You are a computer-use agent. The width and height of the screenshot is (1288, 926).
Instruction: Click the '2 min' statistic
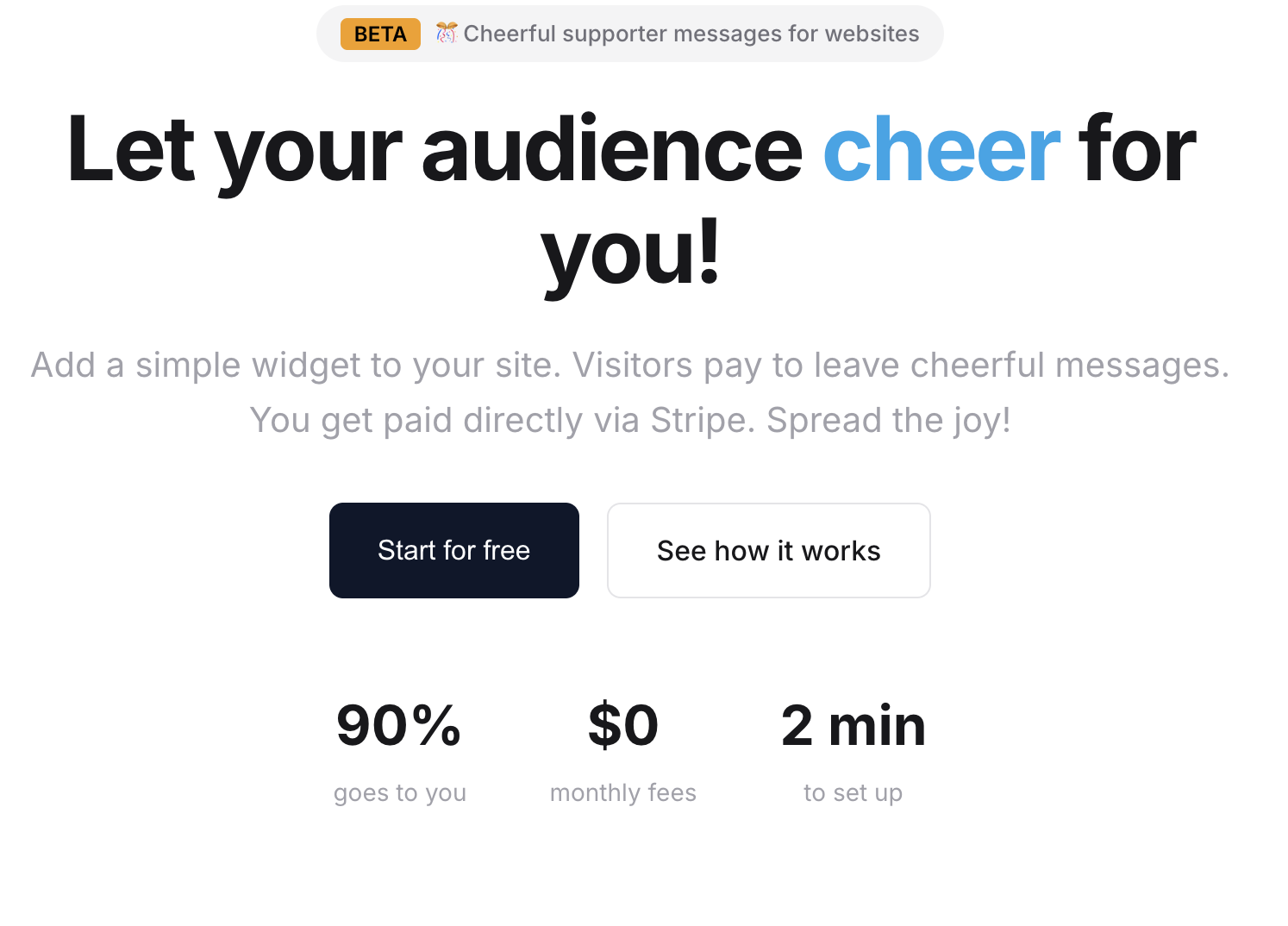[853, 725]
